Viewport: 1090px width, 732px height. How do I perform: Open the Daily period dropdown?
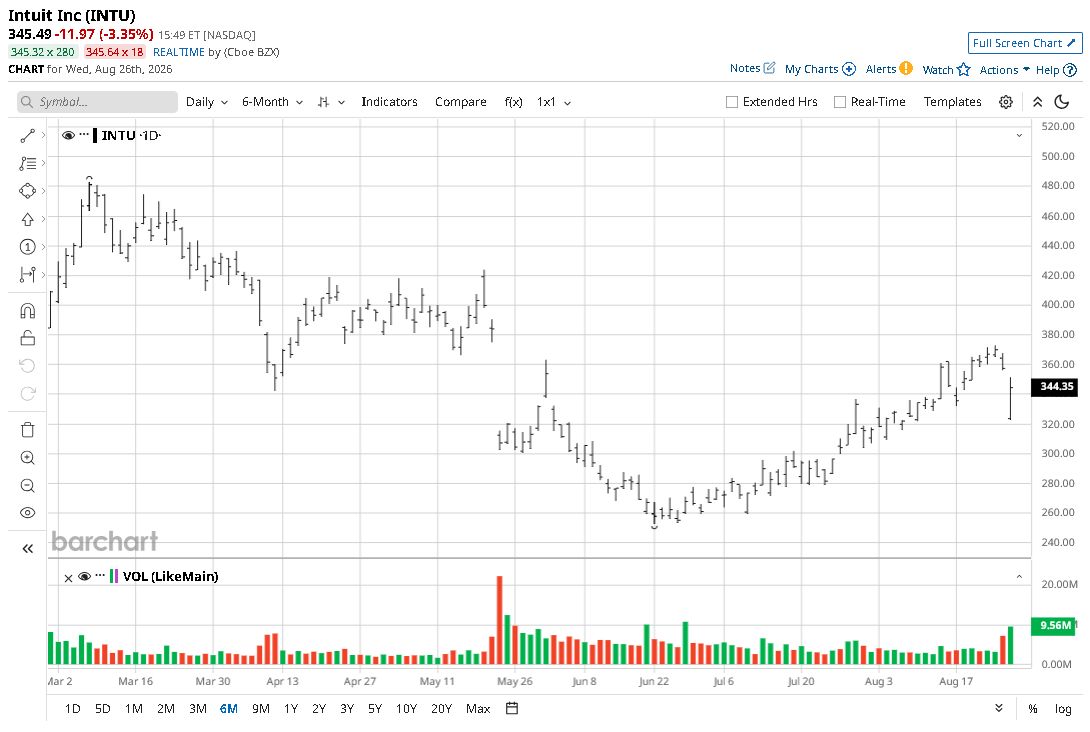[x=206, y=102]
